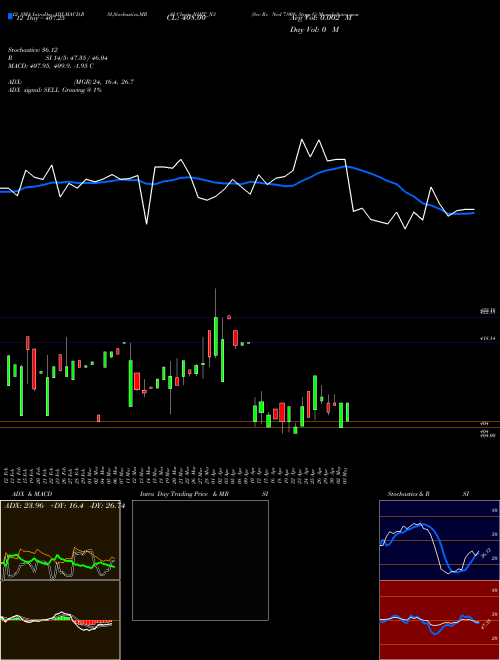The image size is (500, 660).
Task: Click the ADX indicator chart with green line
Action: click(60, 540)
